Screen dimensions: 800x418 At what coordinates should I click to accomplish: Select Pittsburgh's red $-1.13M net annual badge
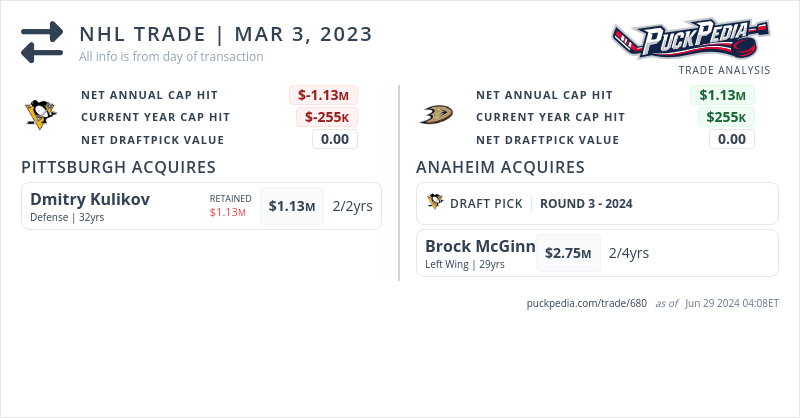(325, 95)
